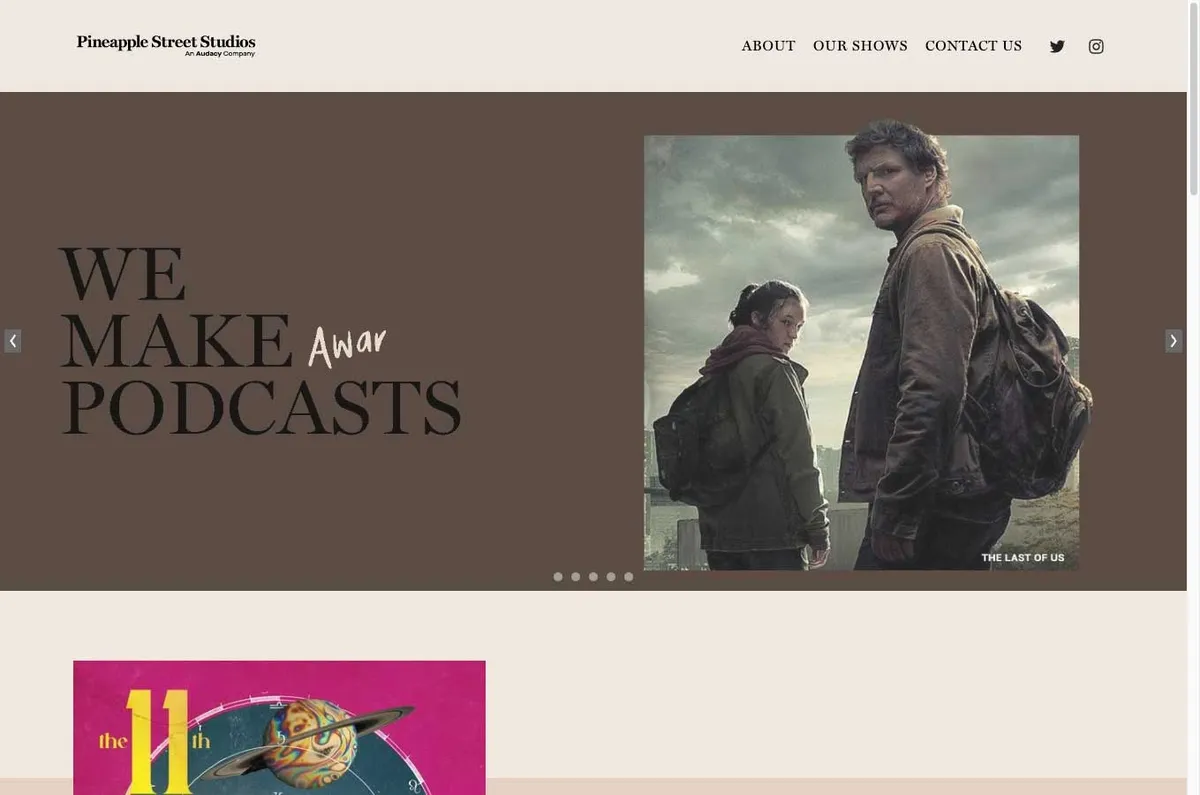
Task: Open the OUR SHOWS menu item
Action: [x=860, y=46]
